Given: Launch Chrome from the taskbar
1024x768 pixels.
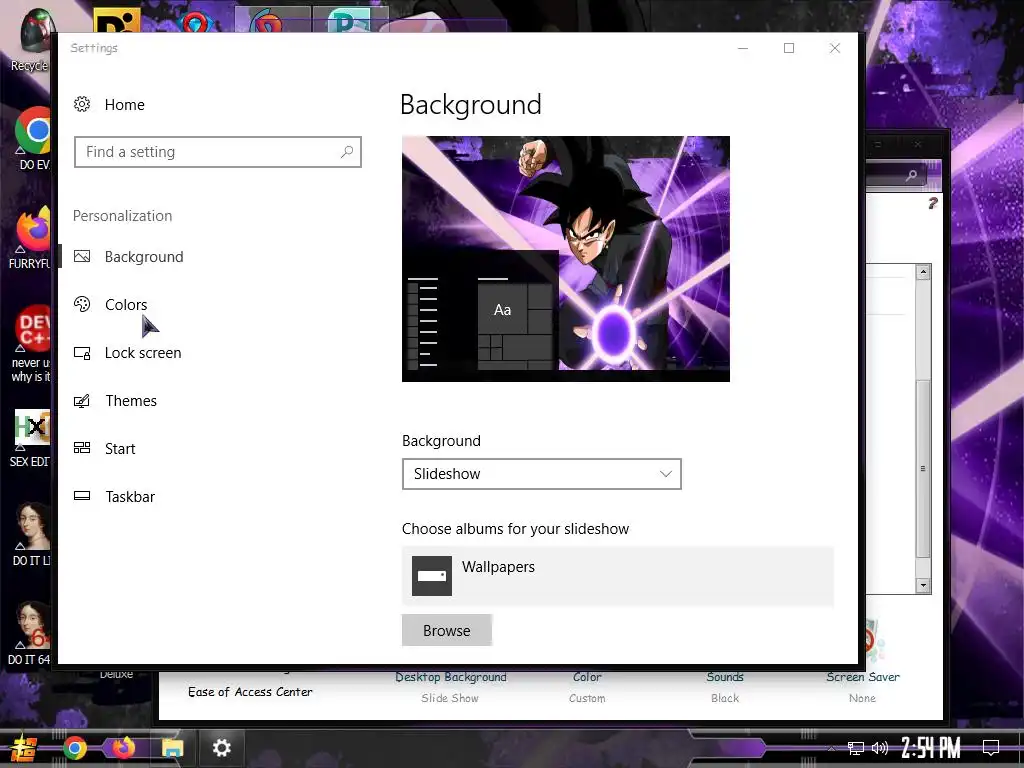Looking at the screenshot, I should point(75,748).
